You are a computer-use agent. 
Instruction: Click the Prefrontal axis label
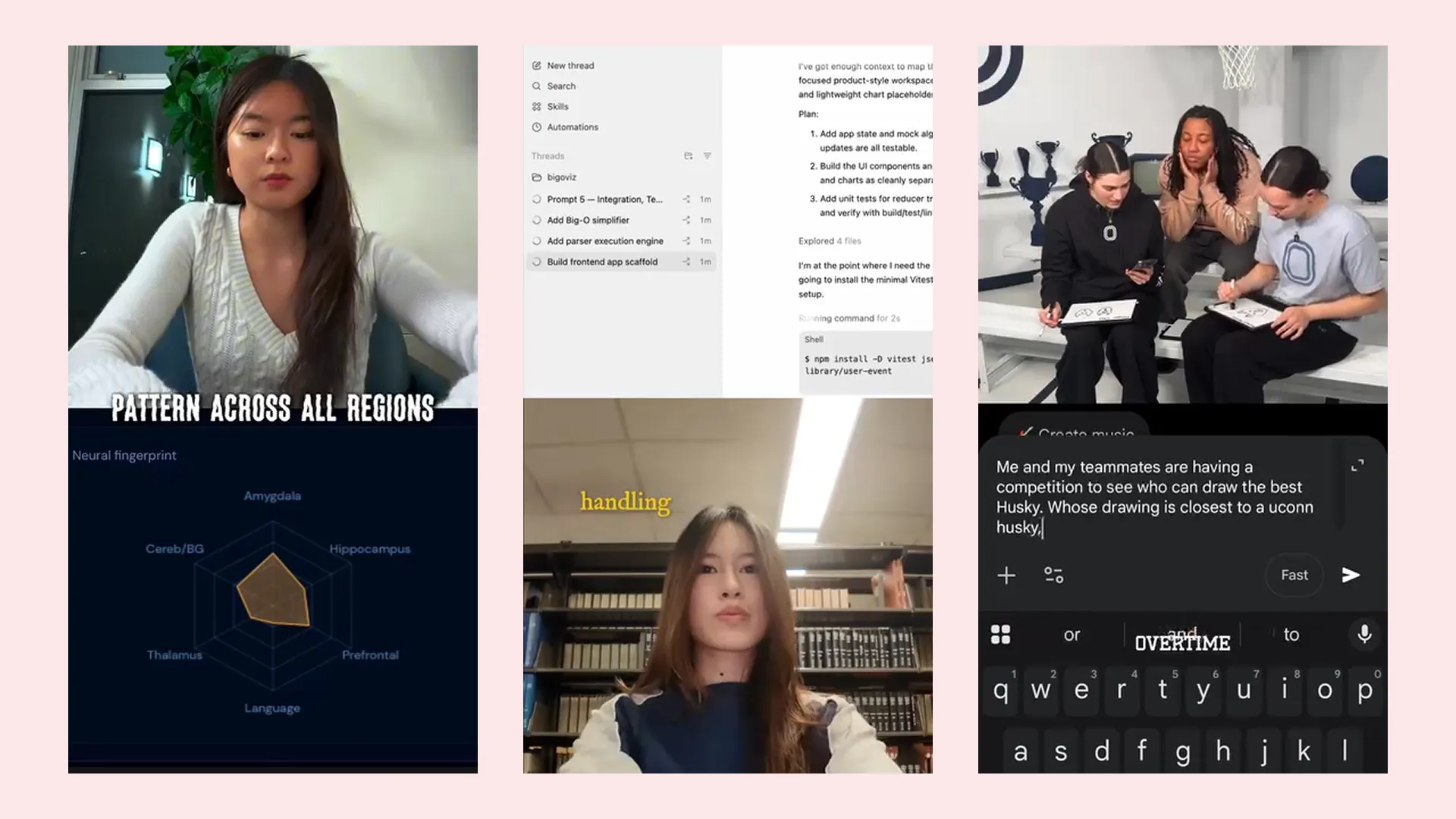pos(370,655)
